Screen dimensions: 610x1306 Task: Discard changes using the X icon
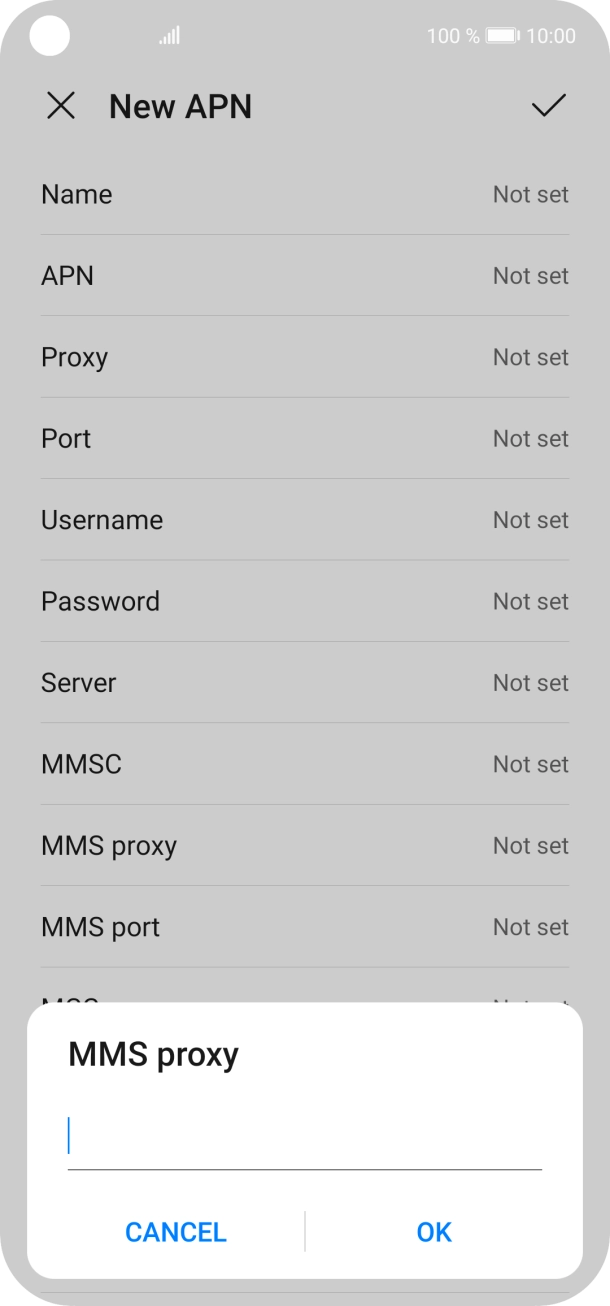click(x=61, y=106)
